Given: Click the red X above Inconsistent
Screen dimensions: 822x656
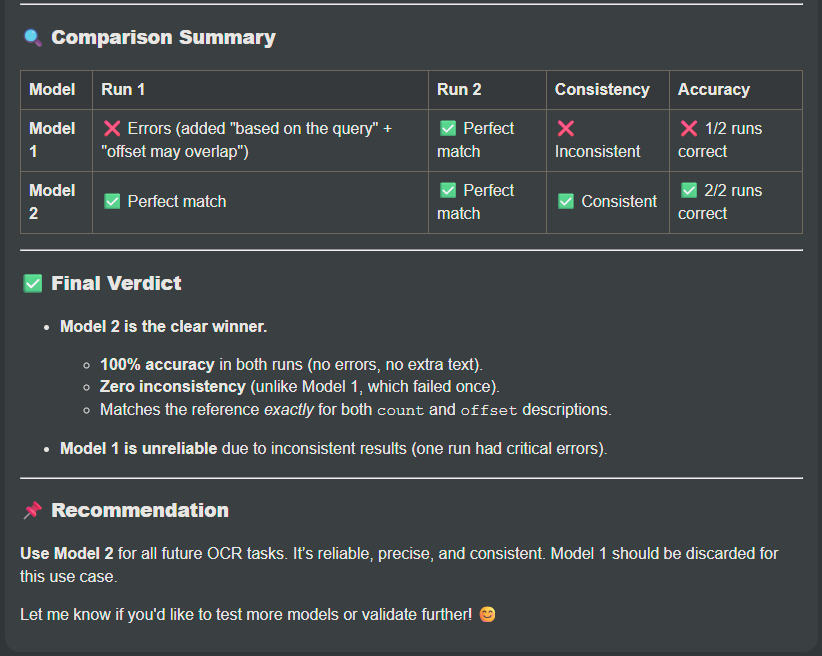Looking at the screenshot, I should (565, 129).
